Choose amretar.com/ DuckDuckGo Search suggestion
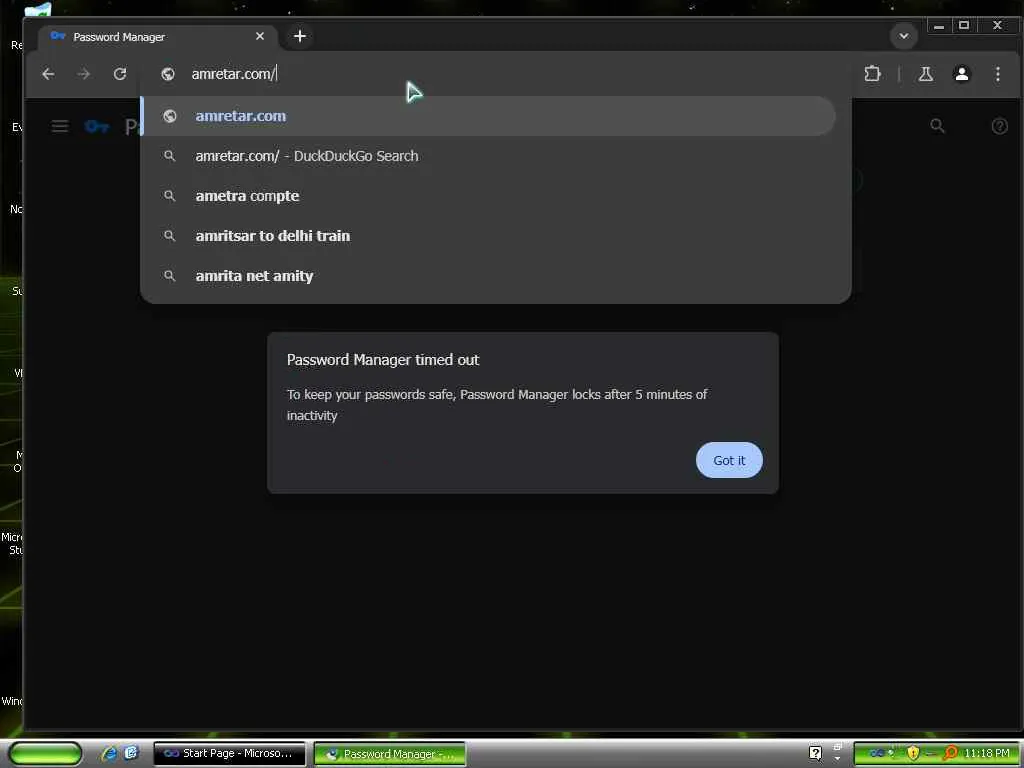 coord(488,156)
